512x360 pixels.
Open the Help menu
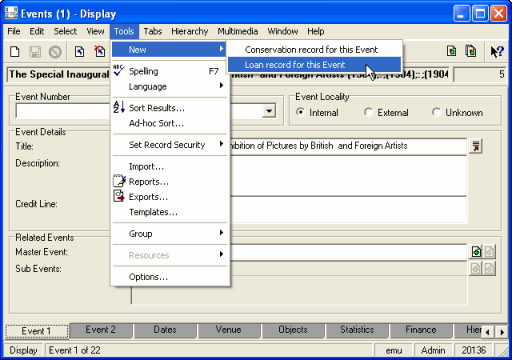316,31
